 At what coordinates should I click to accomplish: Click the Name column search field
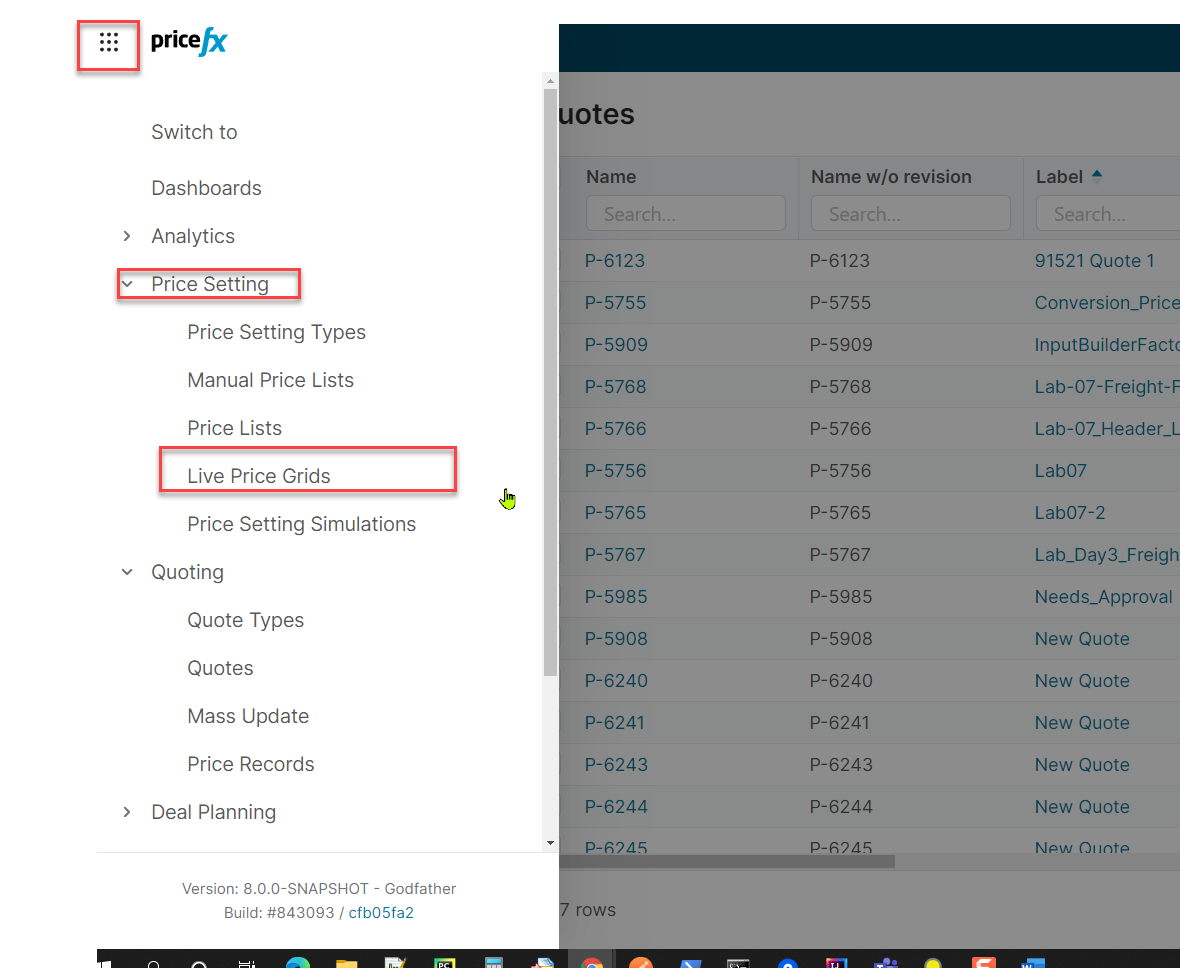coord(686,214)
